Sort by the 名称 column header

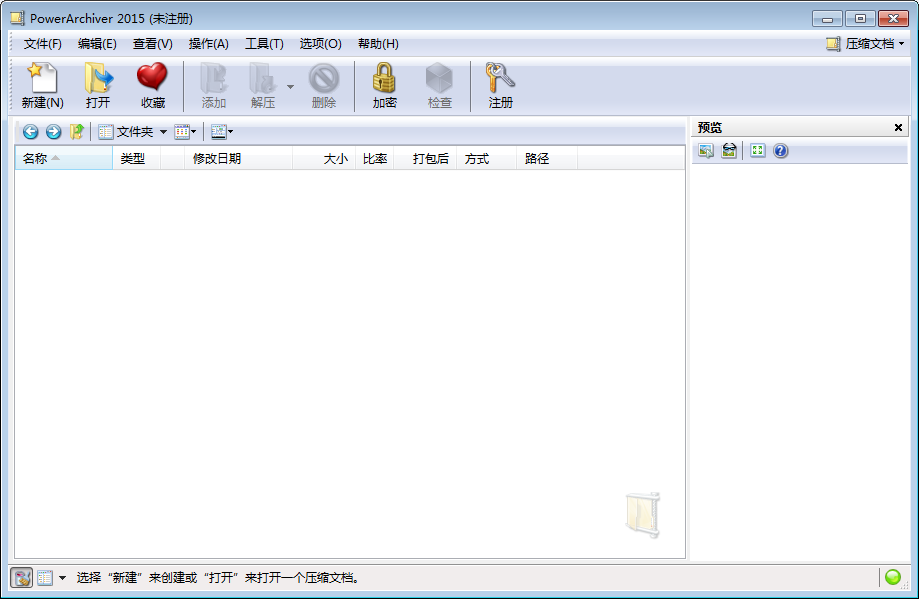click(x=64, y=159)
